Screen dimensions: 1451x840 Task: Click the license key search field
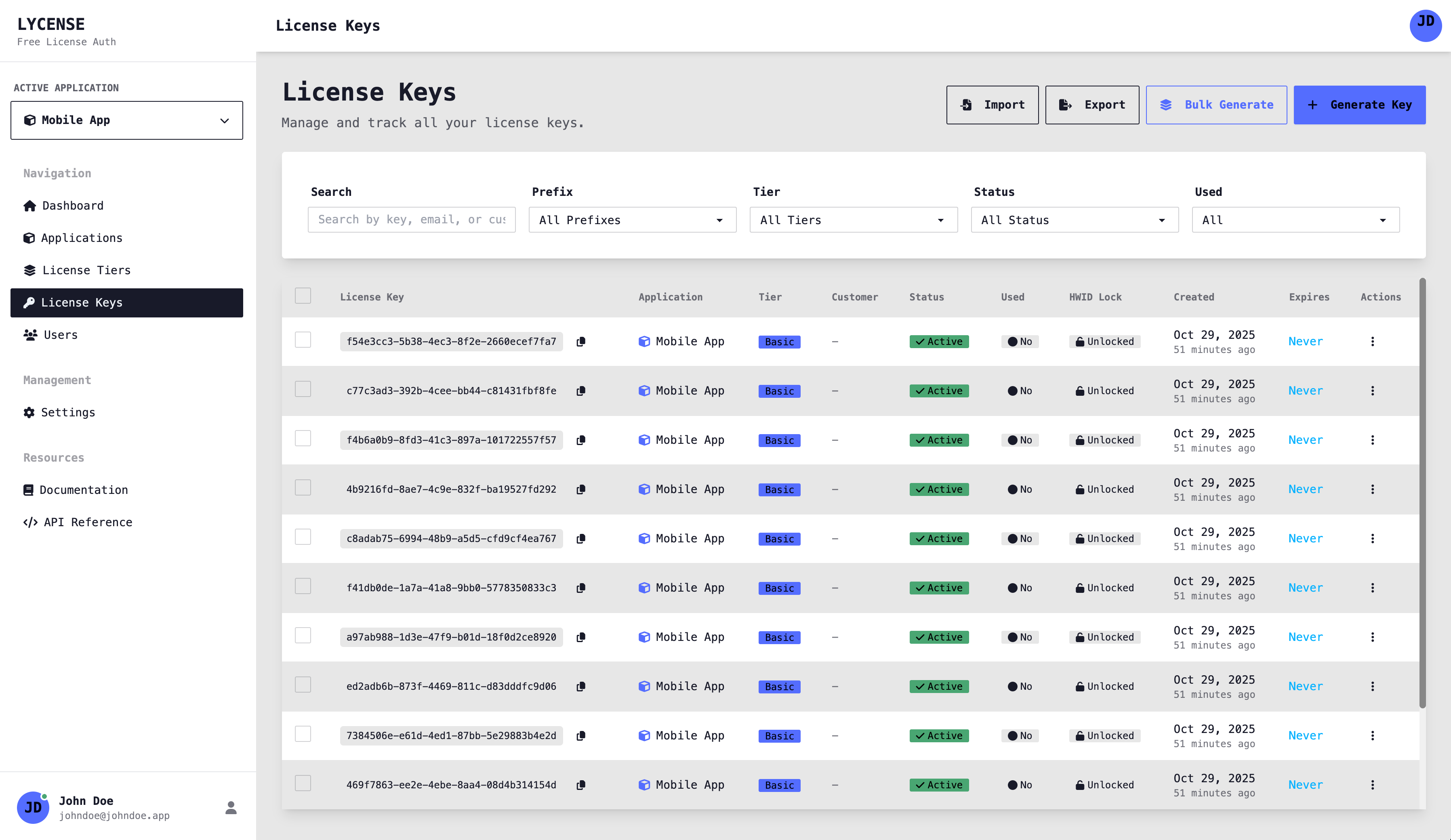click(x=411, y=220)
